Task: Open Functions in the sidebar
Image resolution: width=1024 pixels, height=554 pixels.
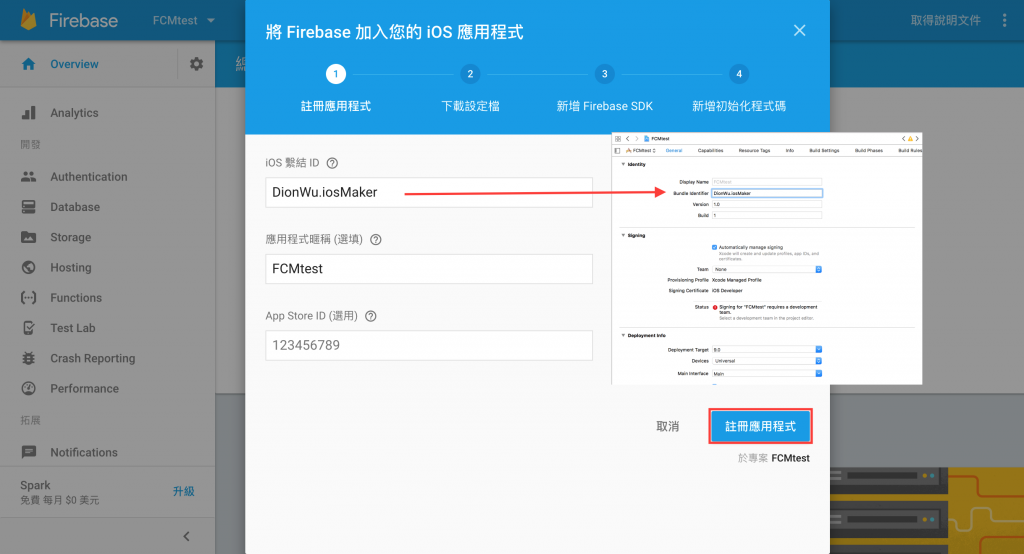Action: (76, 298)
